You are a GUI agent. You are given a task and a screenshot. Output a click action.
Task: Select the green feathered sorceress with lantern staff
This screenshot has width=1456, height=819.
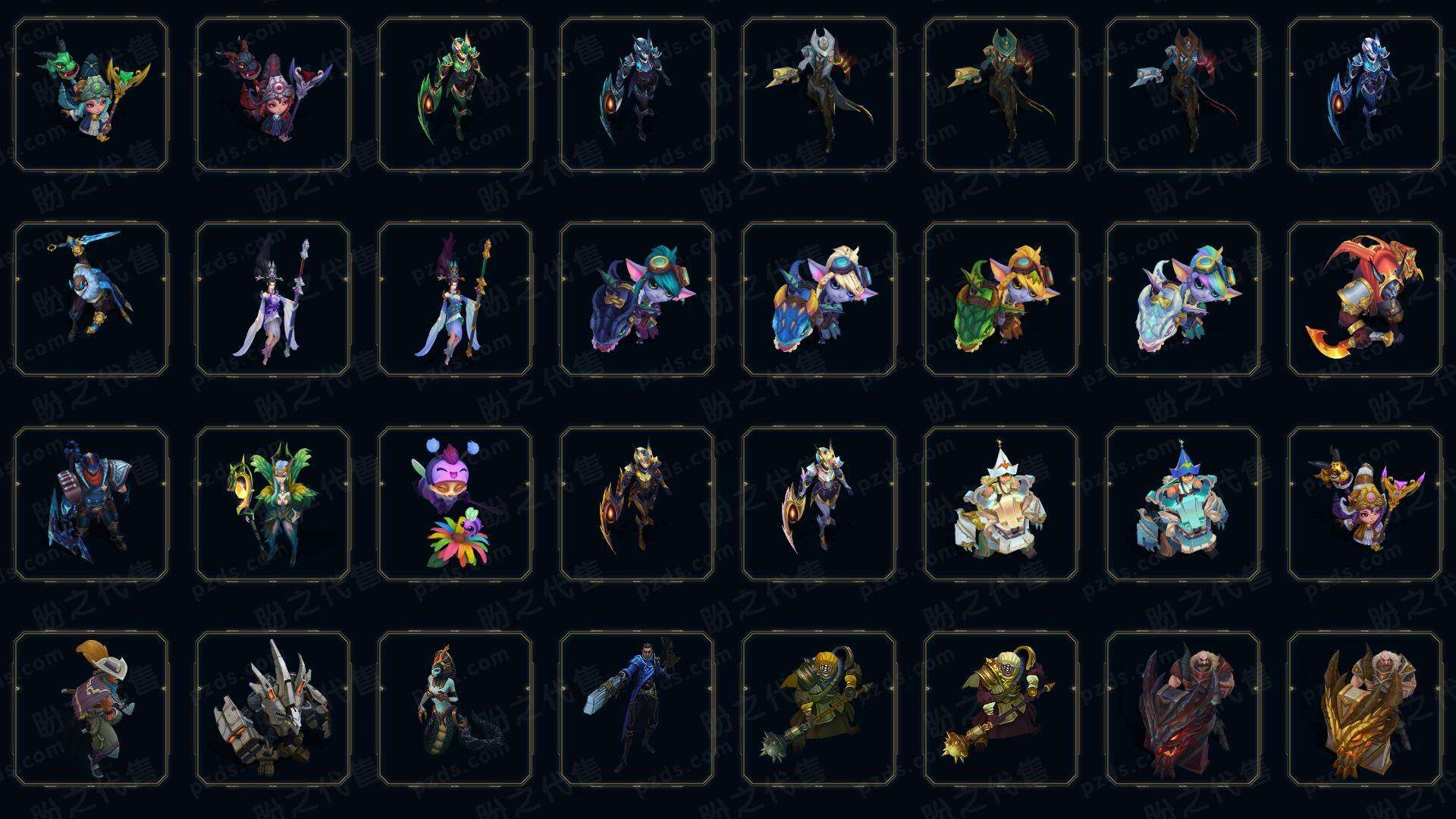[273, 504]
